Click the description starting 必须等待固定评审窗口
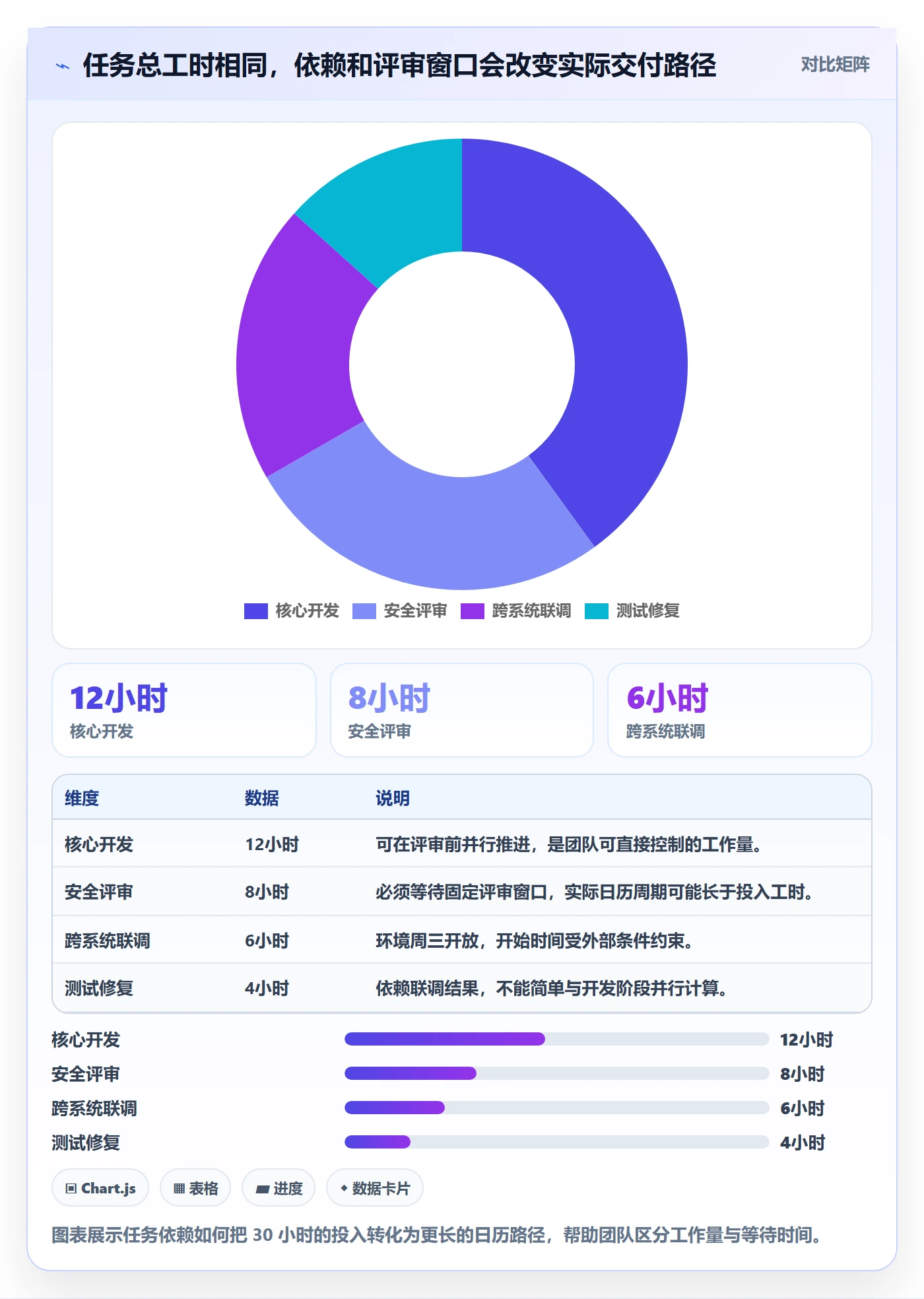The width and height of the screenshot is (924, 1299). 595,892
